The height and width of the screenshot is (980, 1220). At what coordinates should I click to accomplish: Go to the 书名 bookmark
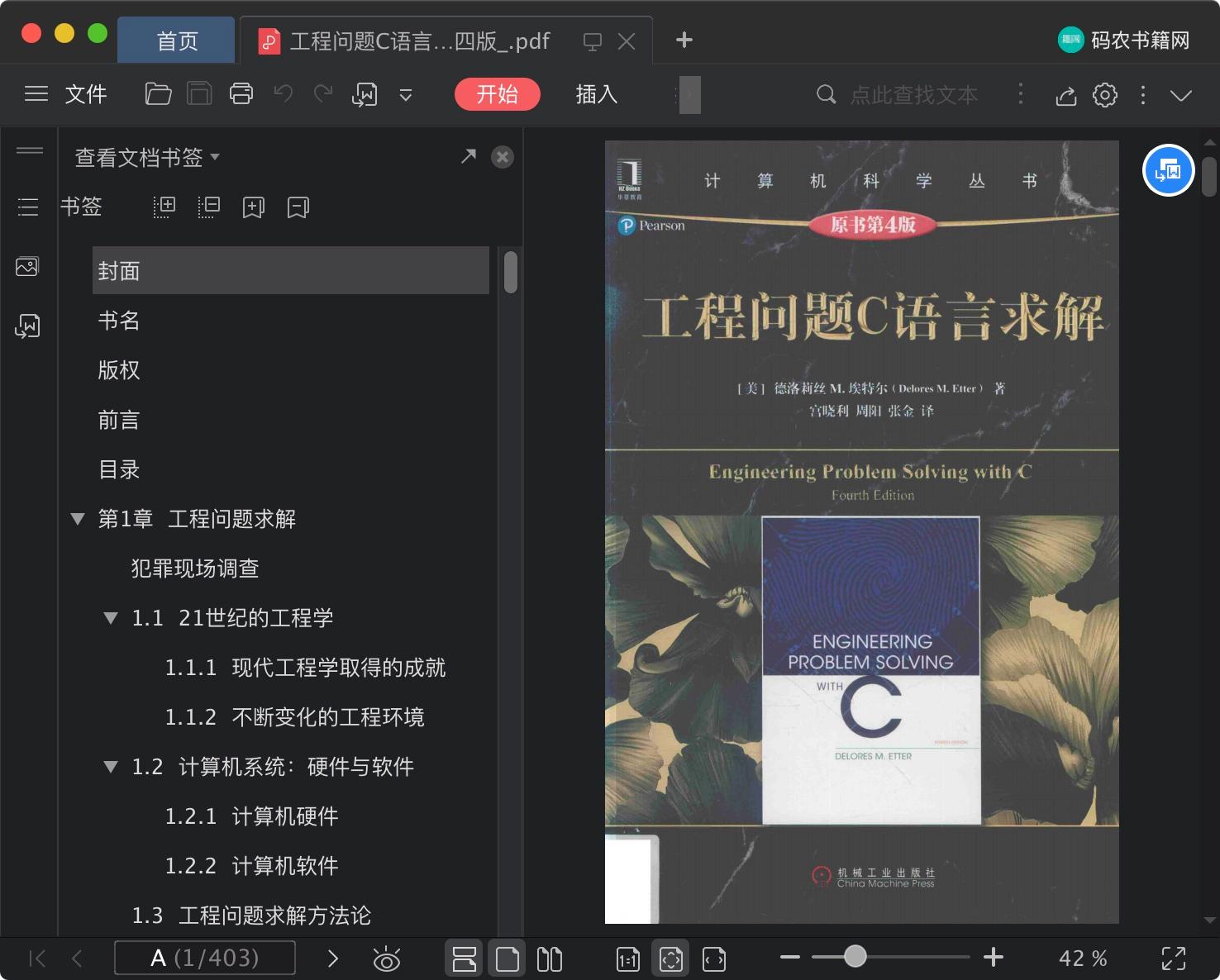(118, 321)
